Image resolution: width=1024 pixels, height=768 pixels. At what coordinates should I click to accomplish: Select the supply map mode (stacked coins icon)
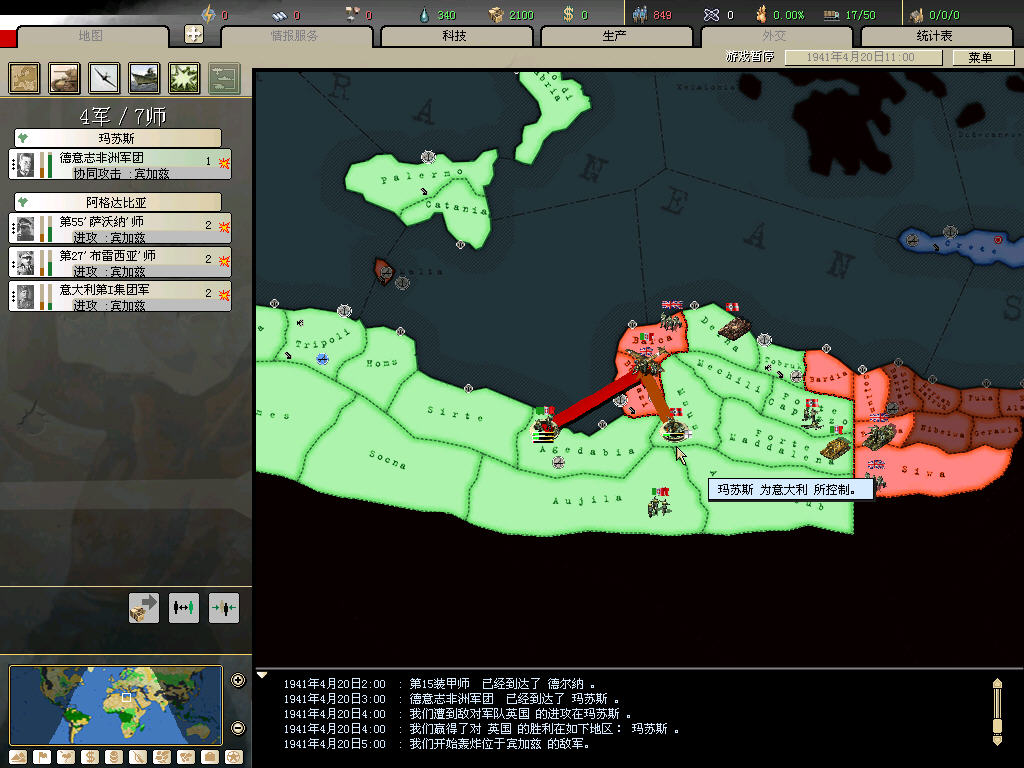click(x=114, y=757)
